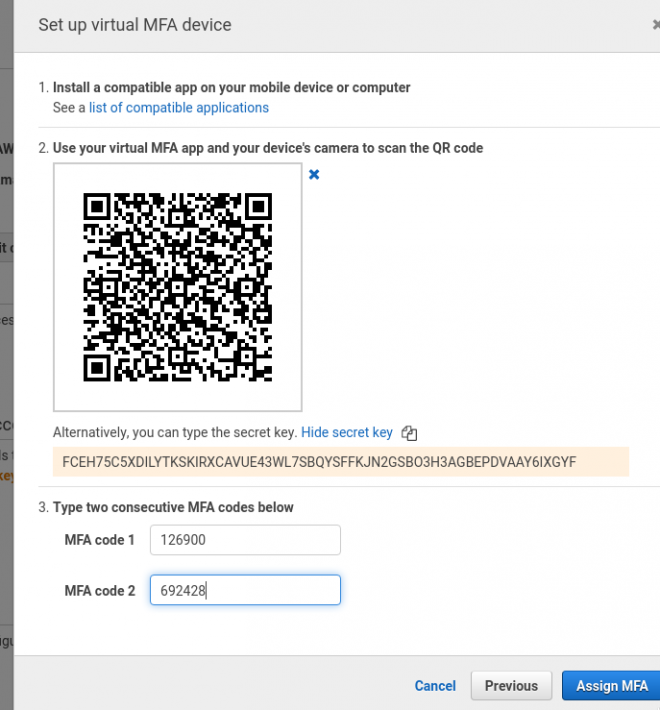Click the 'Install a compatible app' step heading
The width and height of the screenshot is (660, 710).
[x=231, y=88]
